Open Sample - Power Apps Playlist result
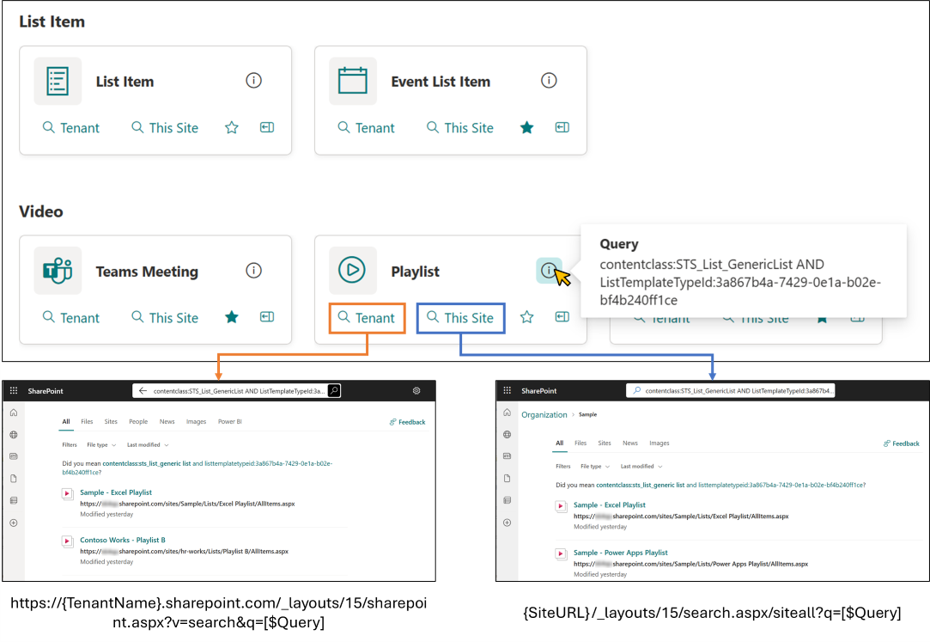930x642 pixels. 620,552
